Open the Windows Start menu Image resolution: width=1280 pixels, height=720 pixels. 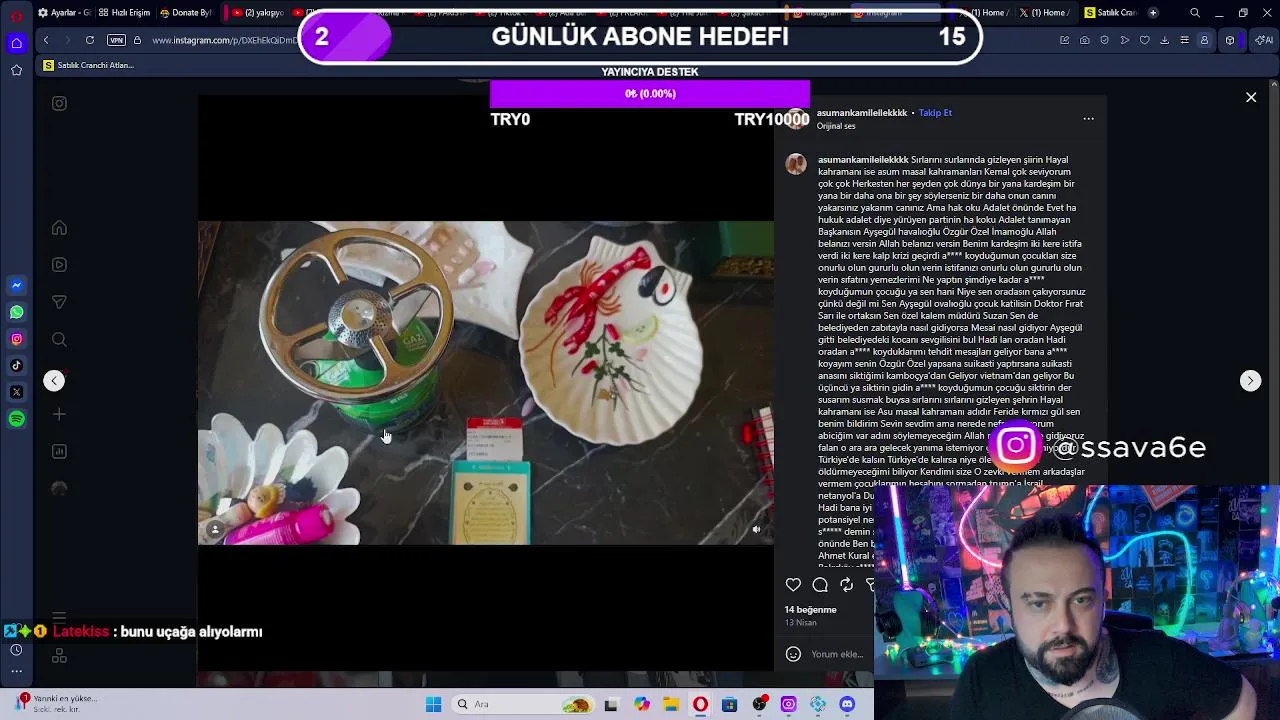[433, 704]
